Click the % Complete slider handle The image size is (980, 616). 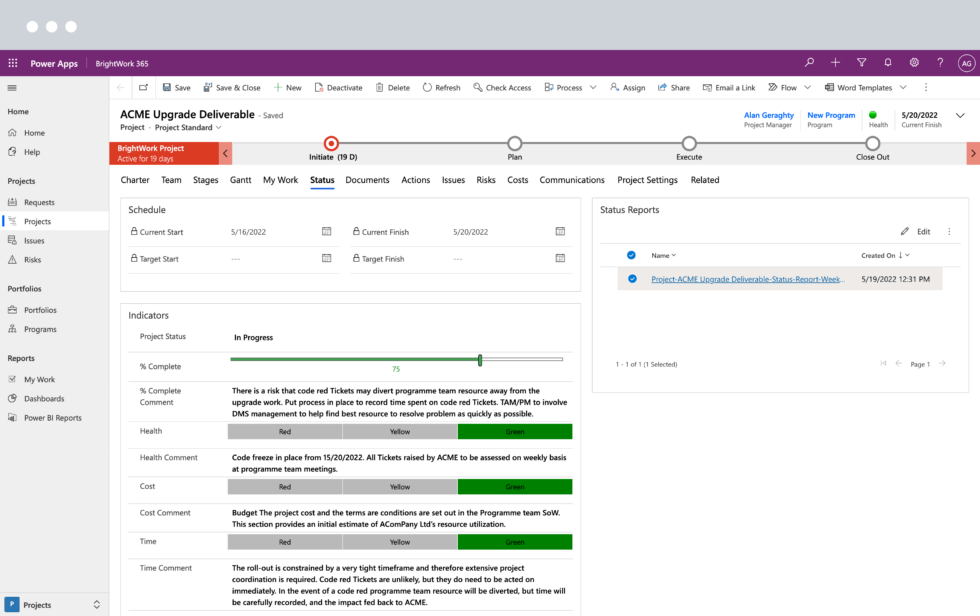[x=480, y=359]
